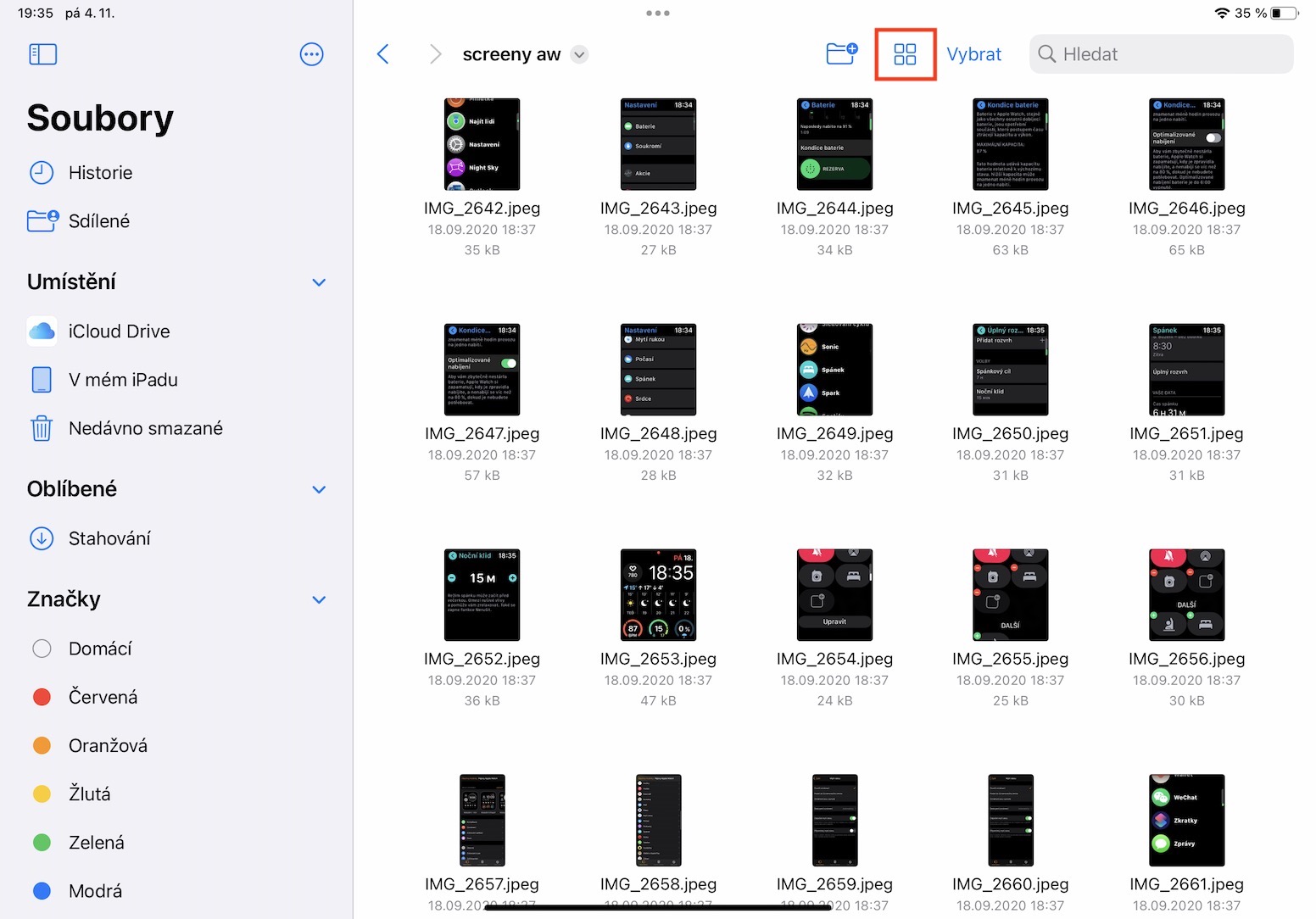
Task: Click the Modrá tag label
Action: [95, 891]
